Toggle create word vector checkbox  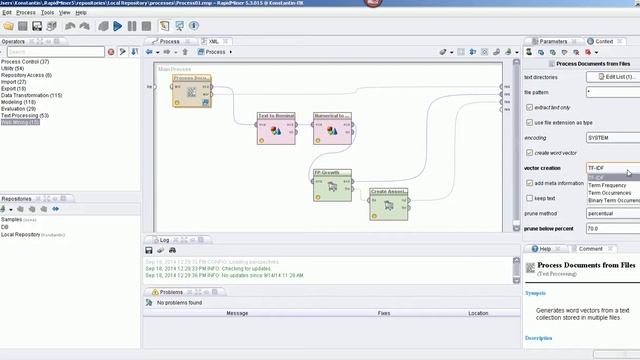click(x=529, y=153)
